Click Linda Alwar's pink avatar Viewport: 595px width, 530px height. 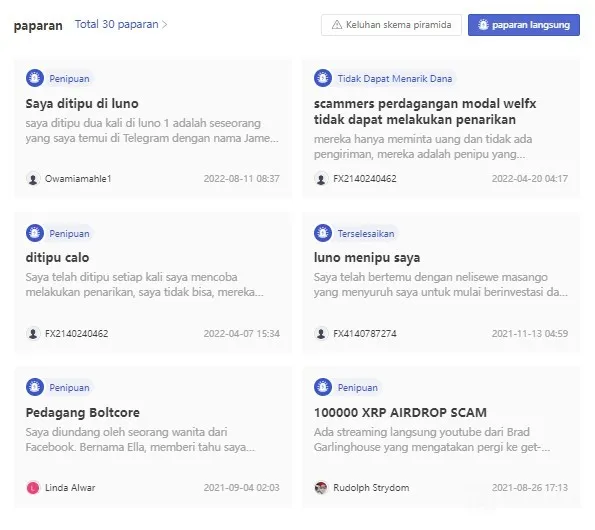click(33, 488)
